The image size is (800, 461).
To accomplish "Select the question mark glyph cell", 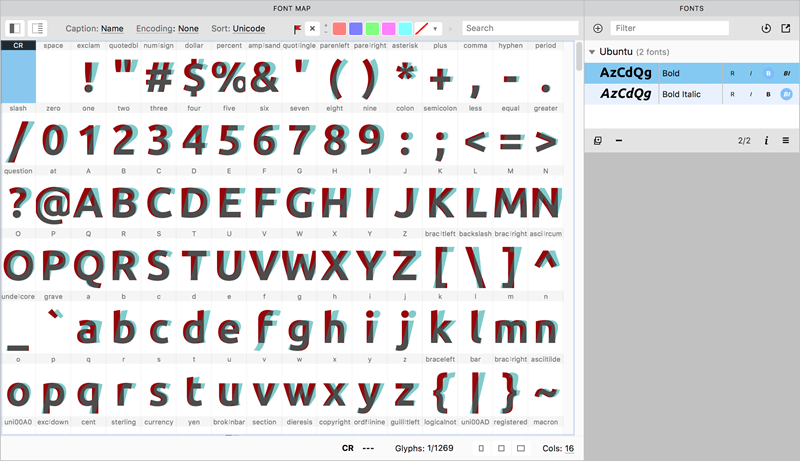I will pos(18,197).
